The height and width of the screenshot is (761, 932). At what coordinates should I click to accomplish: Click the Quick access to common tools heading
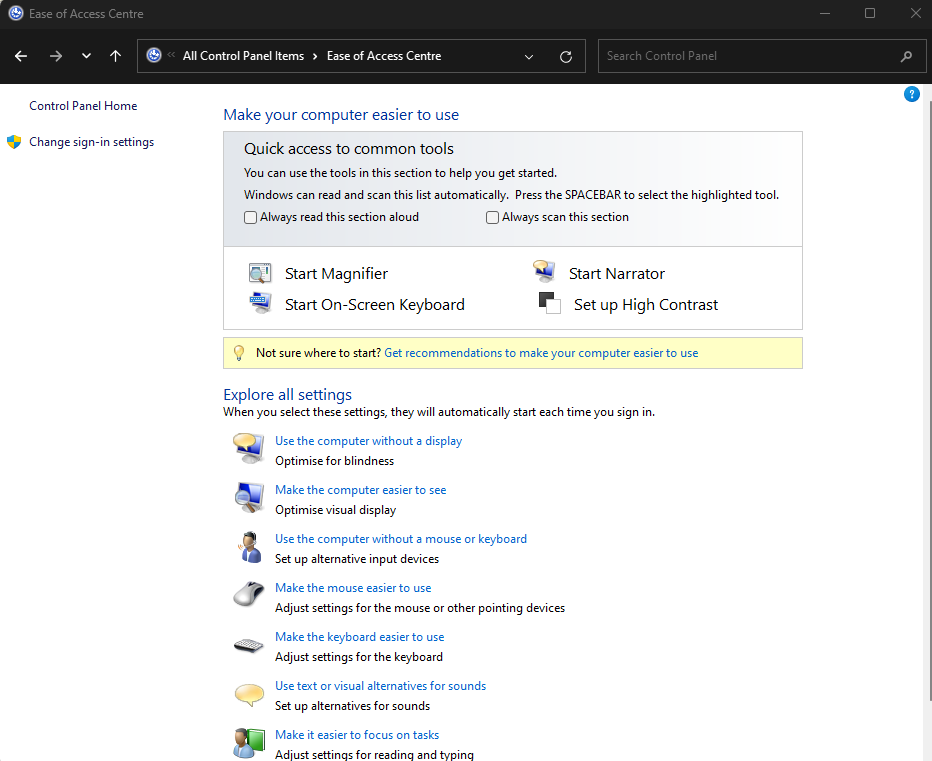point(349,149)
